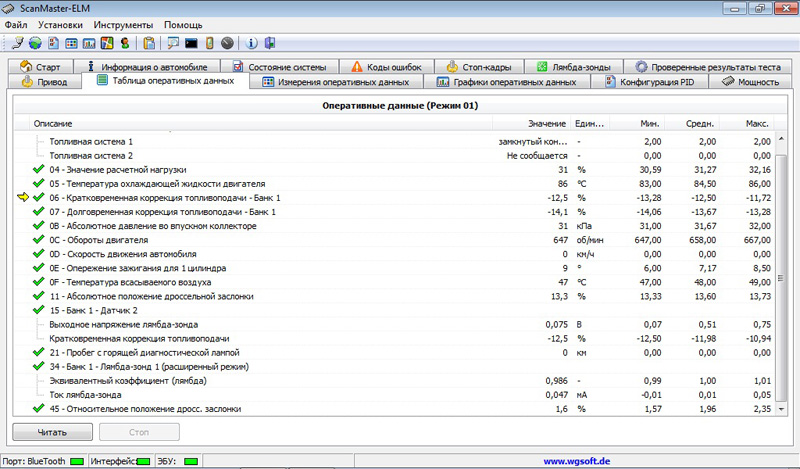
Task: Click the bar chart icon in toolbar
Action: pyautogui.click(x=89, y=43)
